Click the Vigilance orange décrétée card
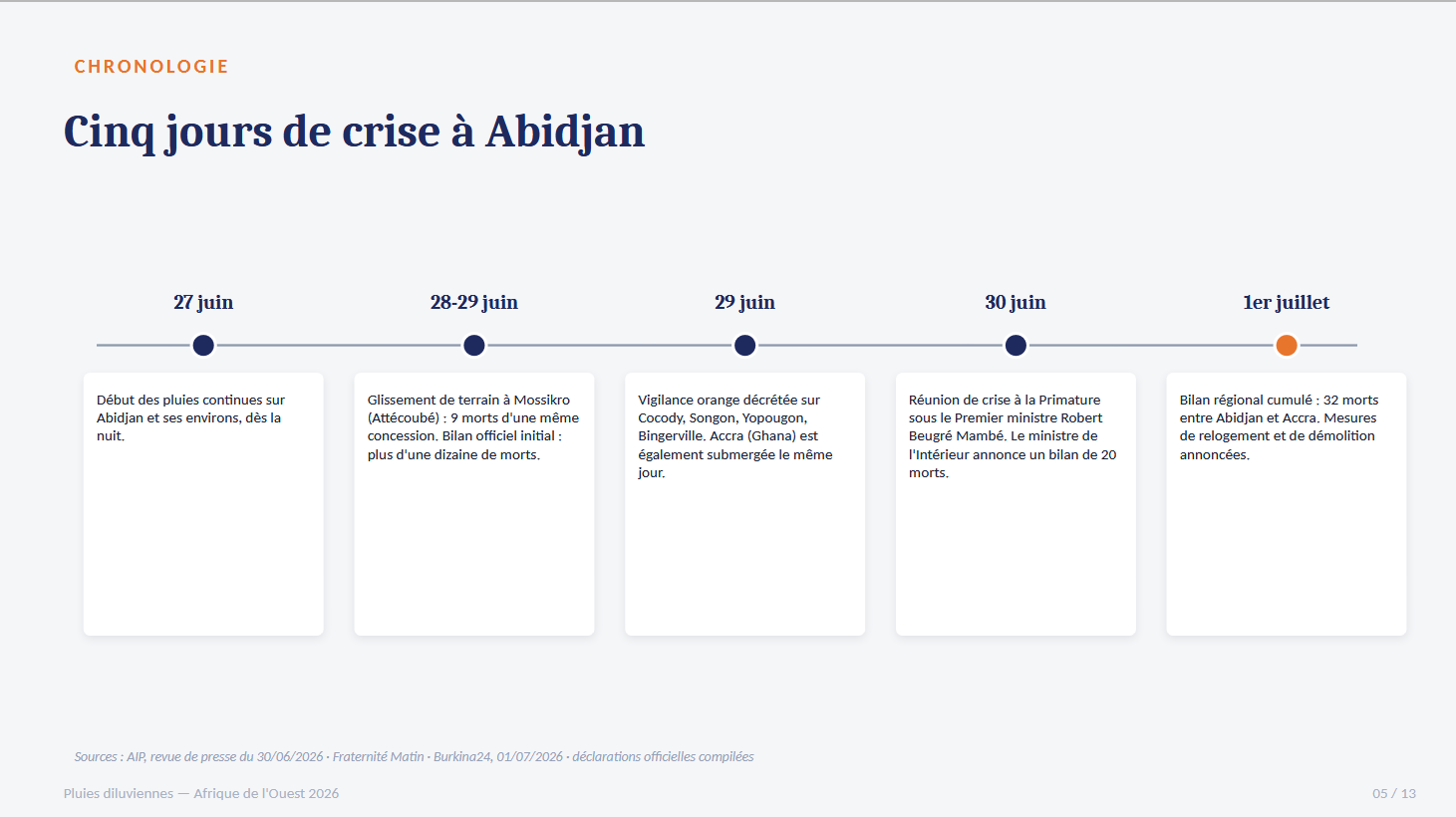 pyautogui.click(x=744, y=504)
